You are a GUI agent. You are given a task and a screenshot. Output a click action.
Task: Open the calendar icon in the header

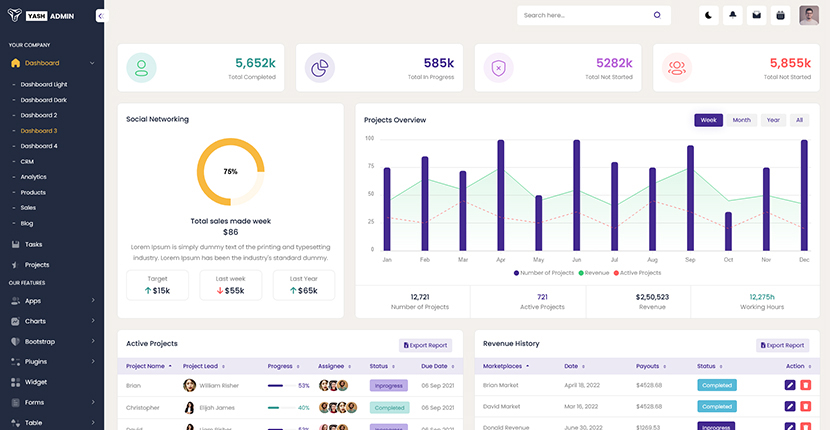click(x=780, y=15)
